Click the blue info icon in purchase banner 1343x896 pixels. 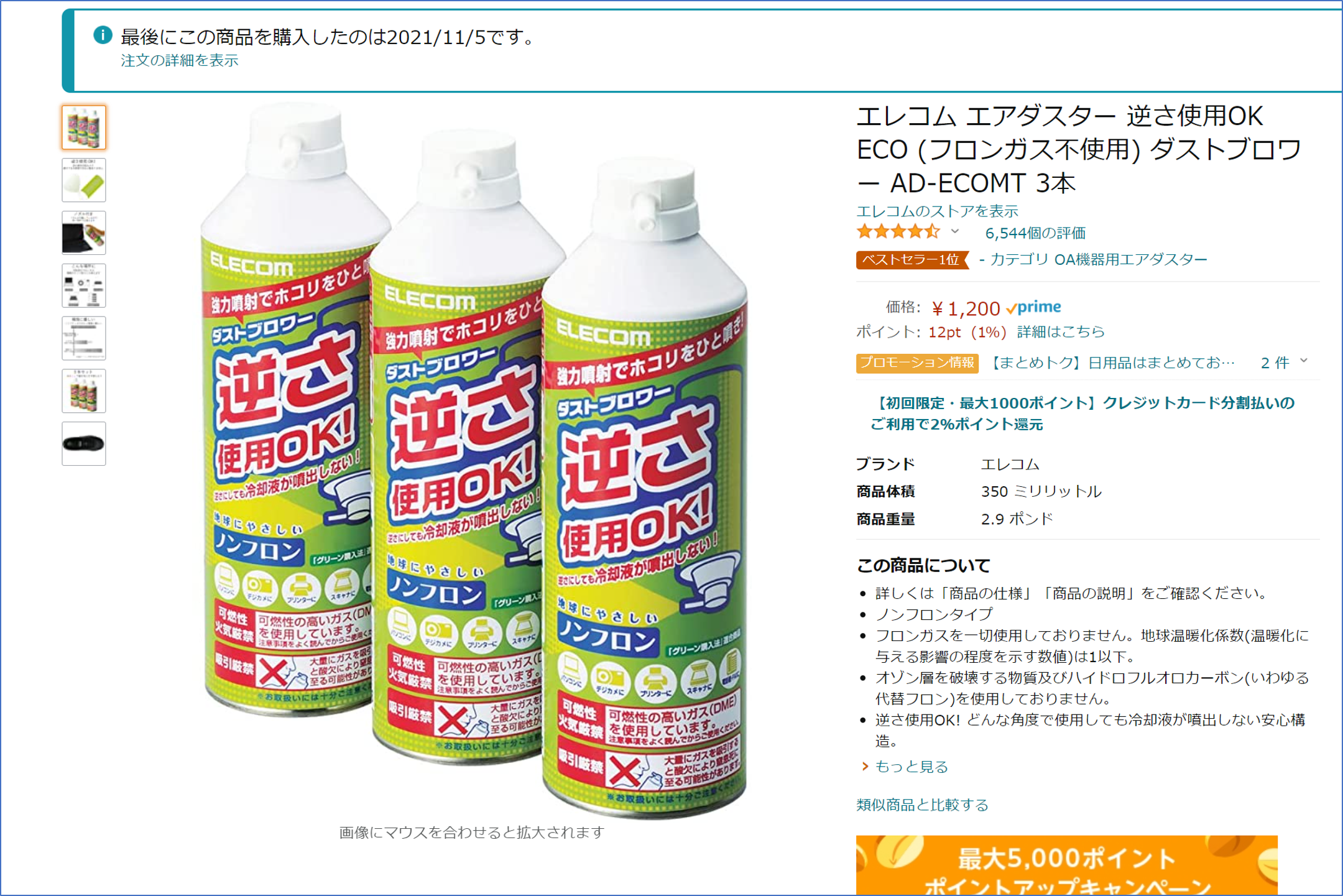[x=103, y=35]
